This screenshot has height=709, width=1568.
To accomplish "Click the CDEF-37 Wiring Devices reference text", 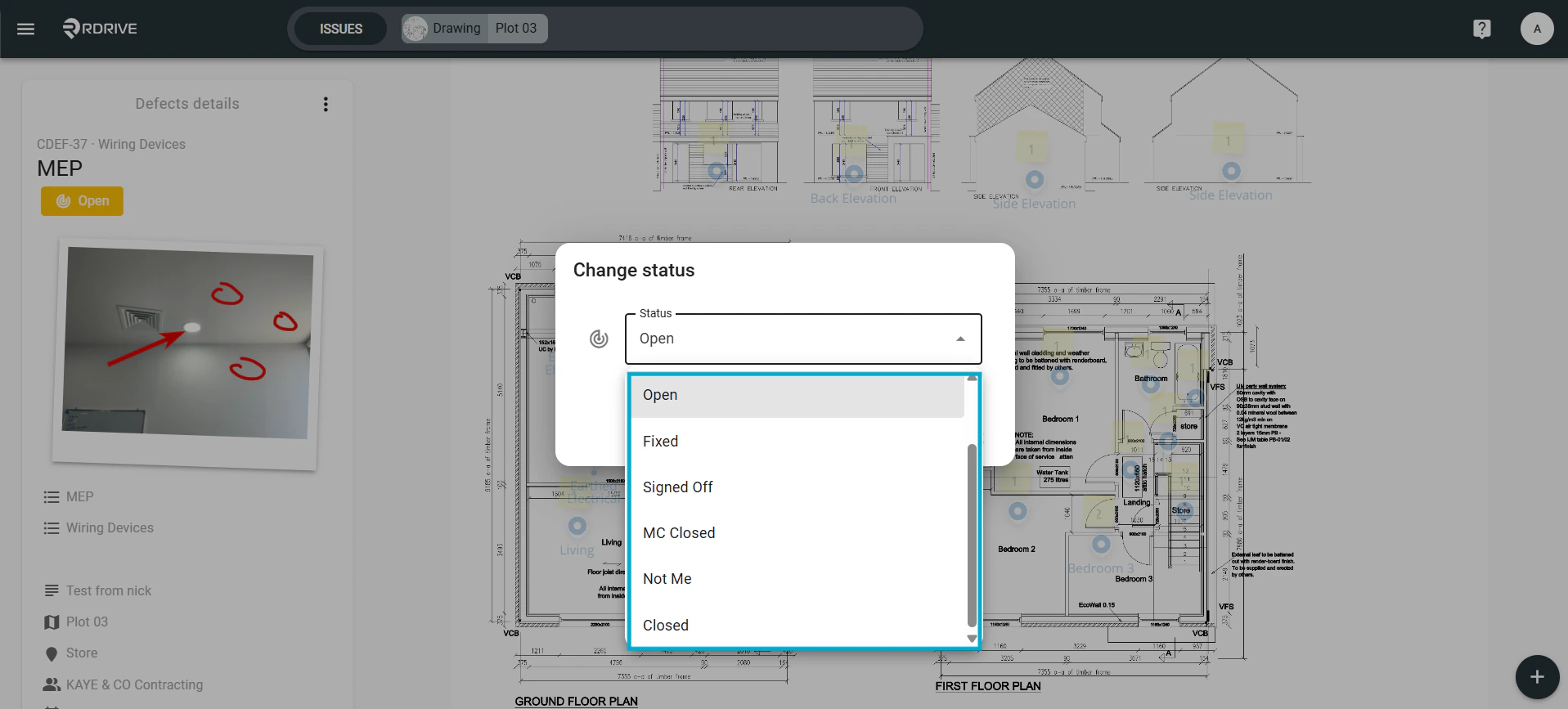I will pos(111,144).
